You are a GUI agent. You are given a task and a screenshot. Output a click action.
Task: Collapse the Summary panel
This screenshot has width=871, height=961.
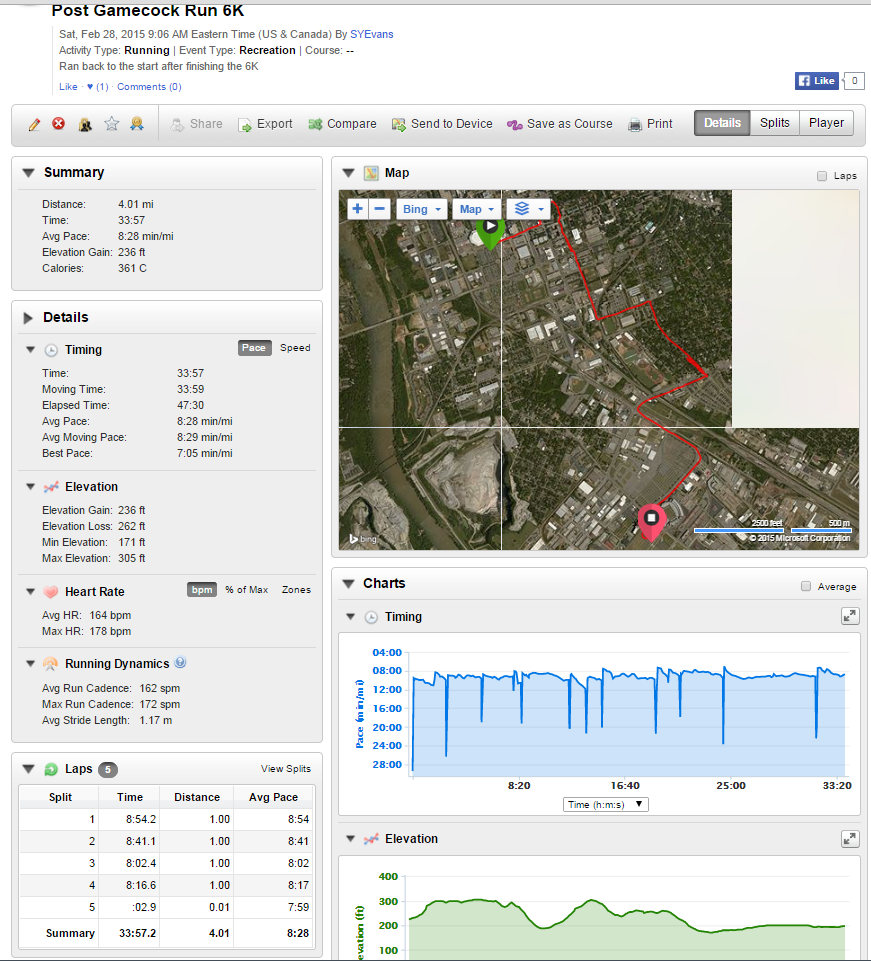point(28,173)
